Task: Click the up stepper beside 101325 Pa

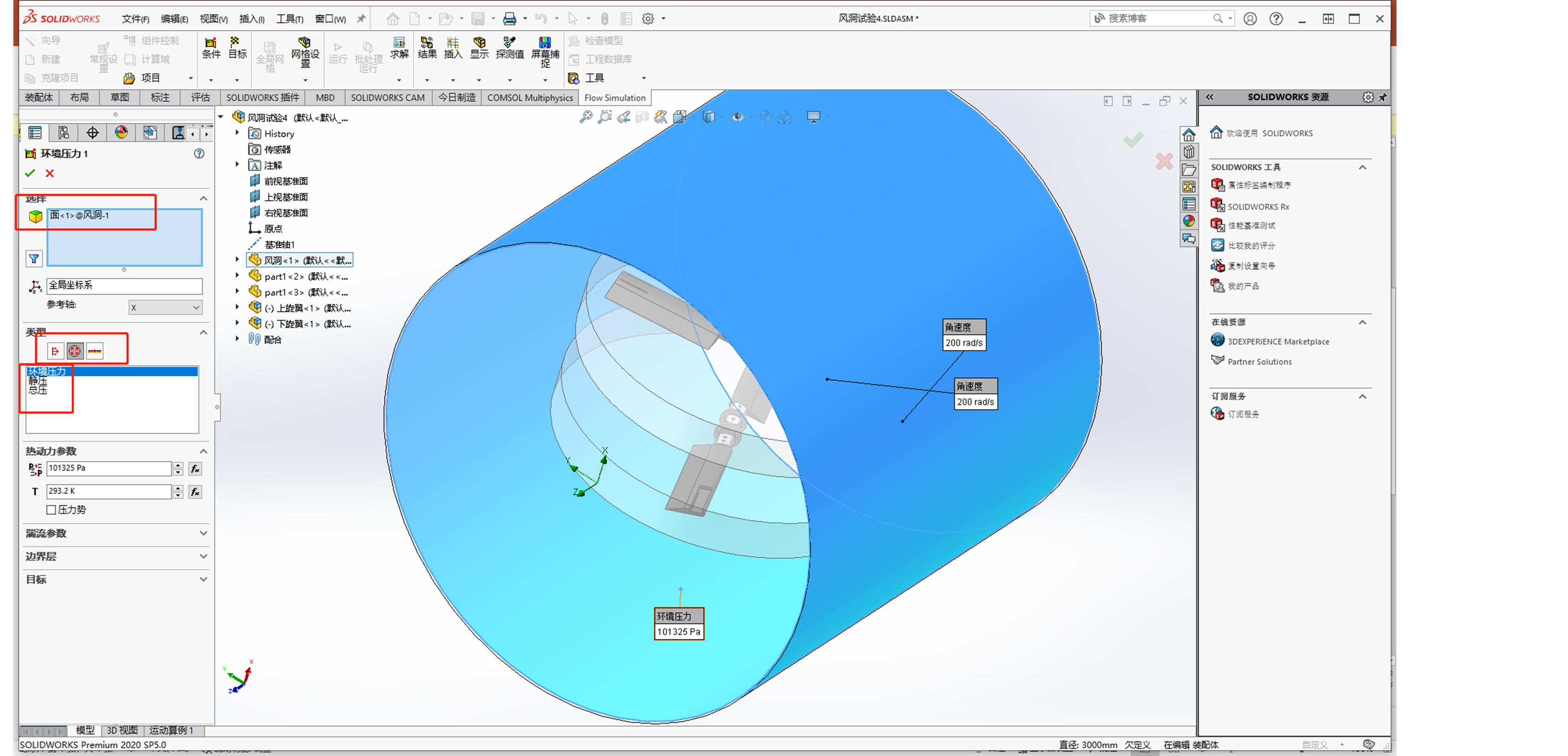Action: point(178,465)
